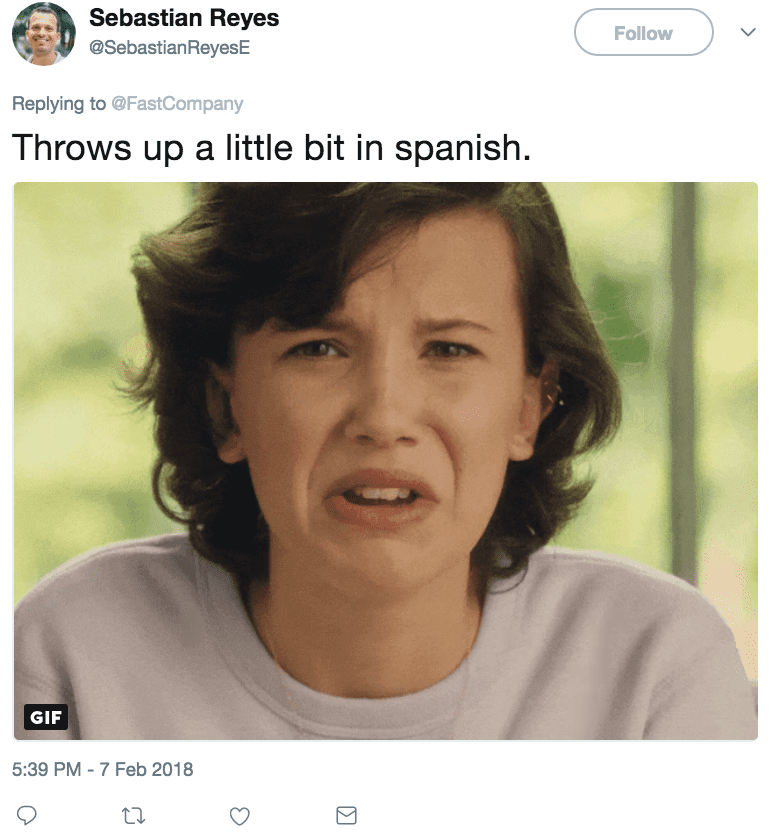Click the '7 Feb 2018' date text
The image size is (776, 832).
coord(146,769)
